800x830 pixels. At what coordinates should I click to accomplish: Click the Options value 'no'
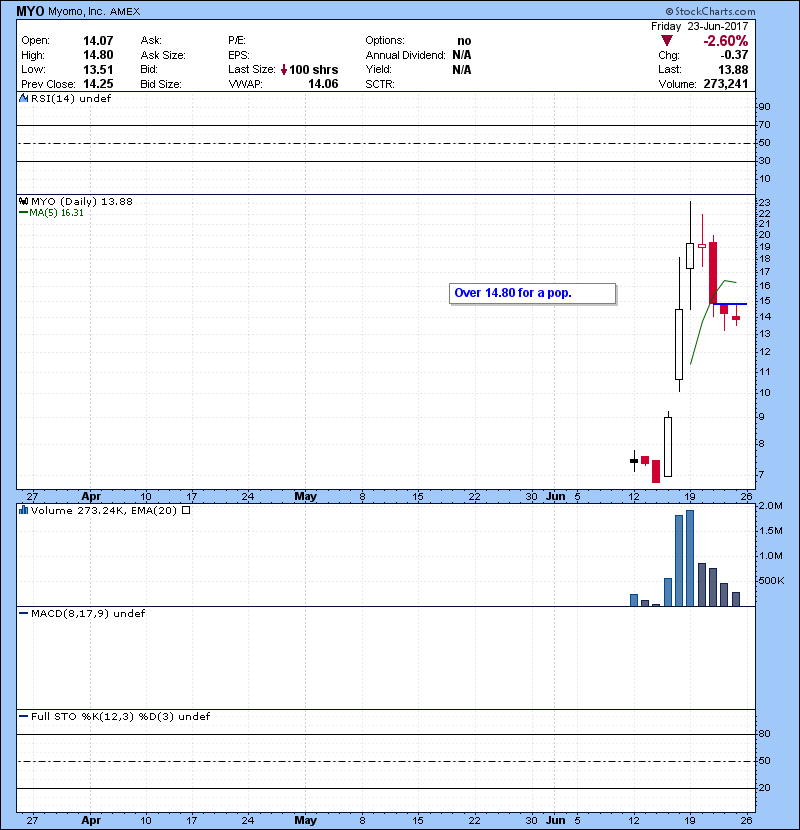464,41
